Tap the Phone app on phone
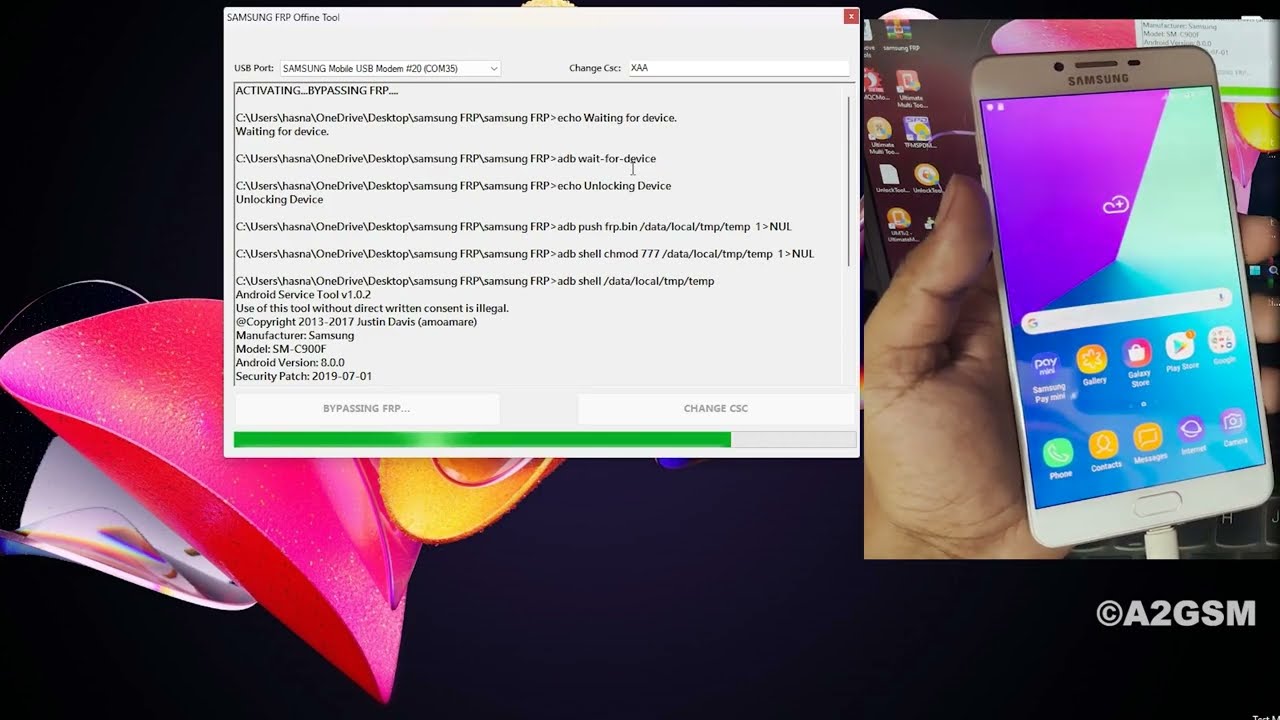The width and height of the screenshot is (1280, 720). (1058, 459)
